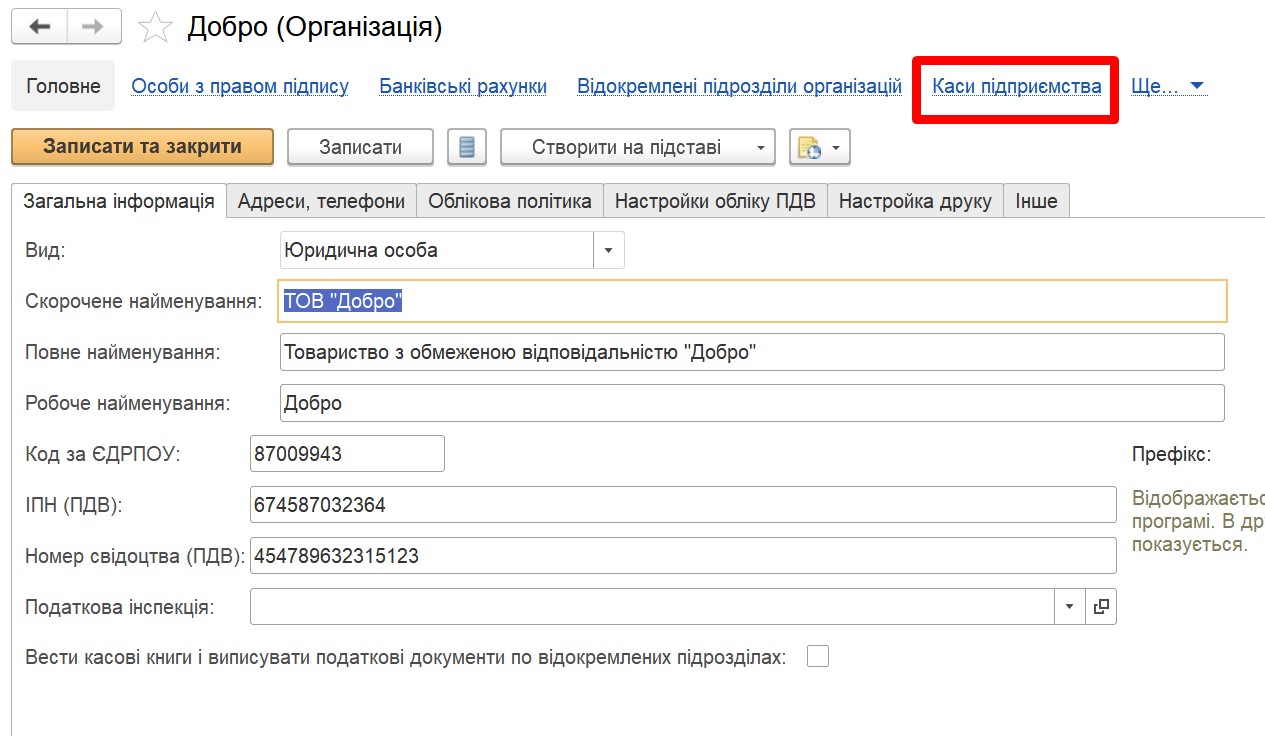Open the Податкова інспекція dropdown arrow

1070,606
